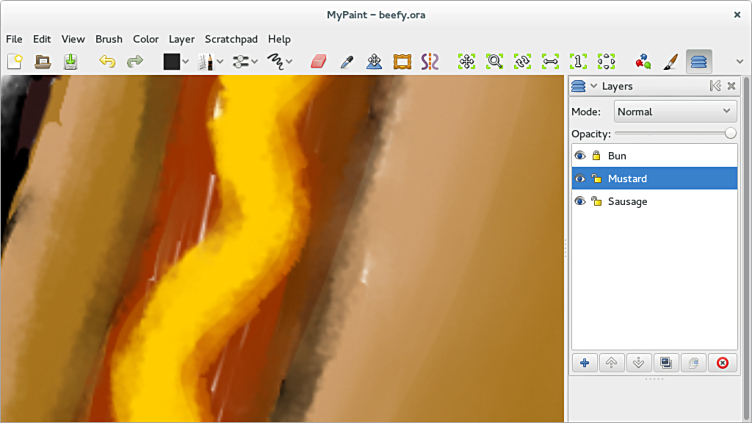Screen dimensions: 752x423
Task: Toggle visibility of the Sausage layer
Action: [x=580, y=202]
